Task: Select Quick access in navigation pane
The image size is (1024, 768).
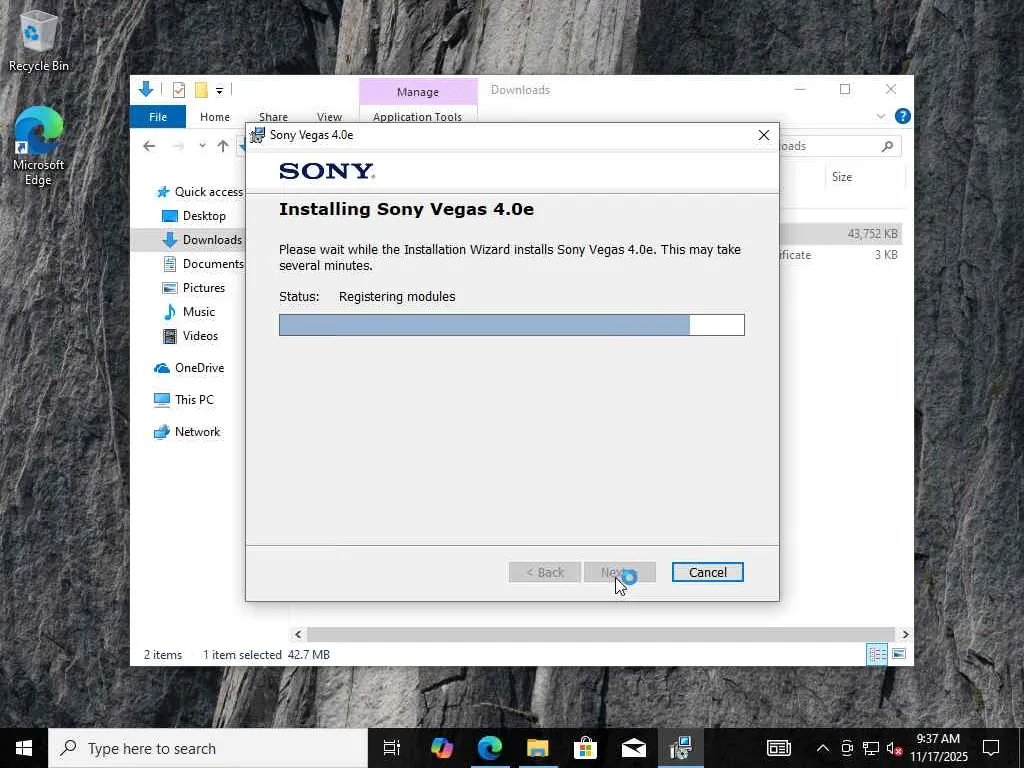Action: click(x=199, y=192)
